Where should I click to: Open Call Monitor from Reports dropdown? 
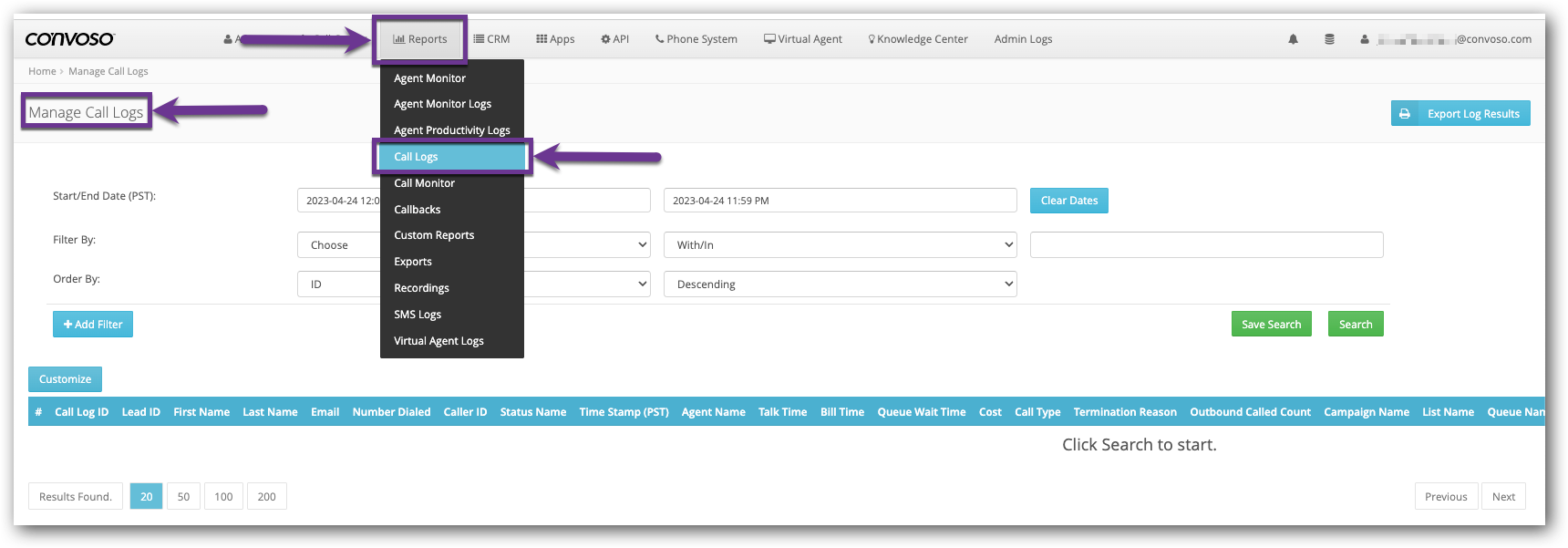tap(452, 183)
